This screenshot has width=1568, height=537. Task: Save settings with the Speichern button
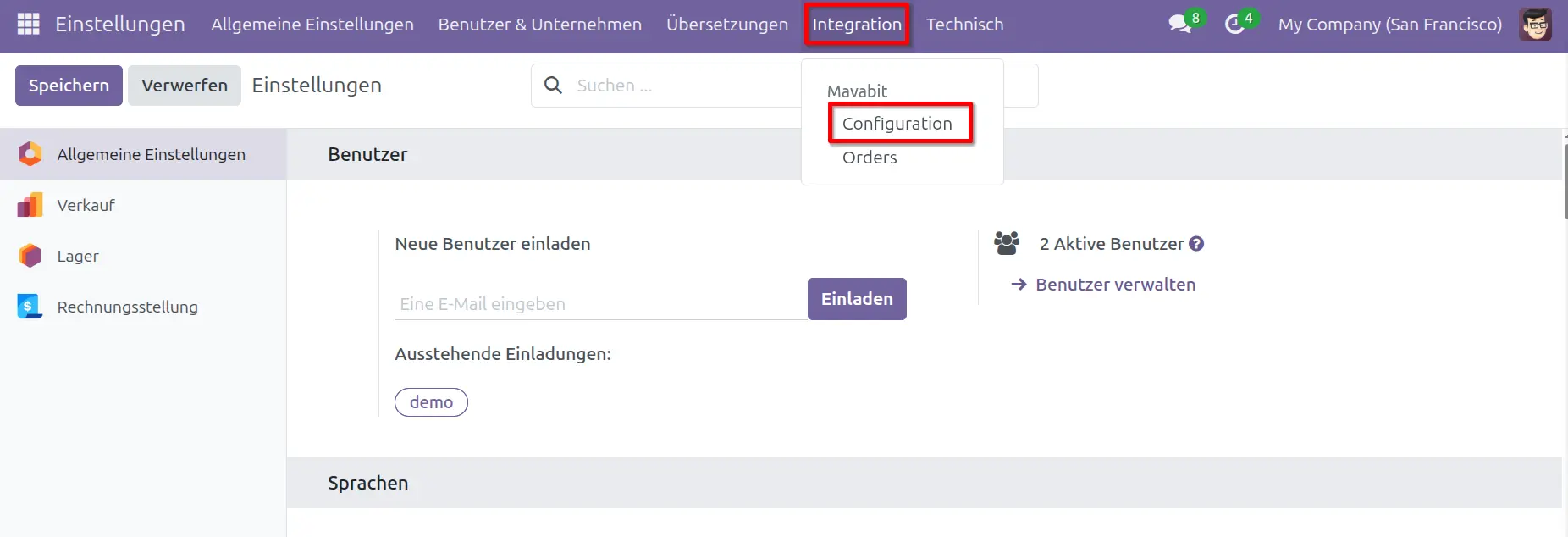[68, 85]
